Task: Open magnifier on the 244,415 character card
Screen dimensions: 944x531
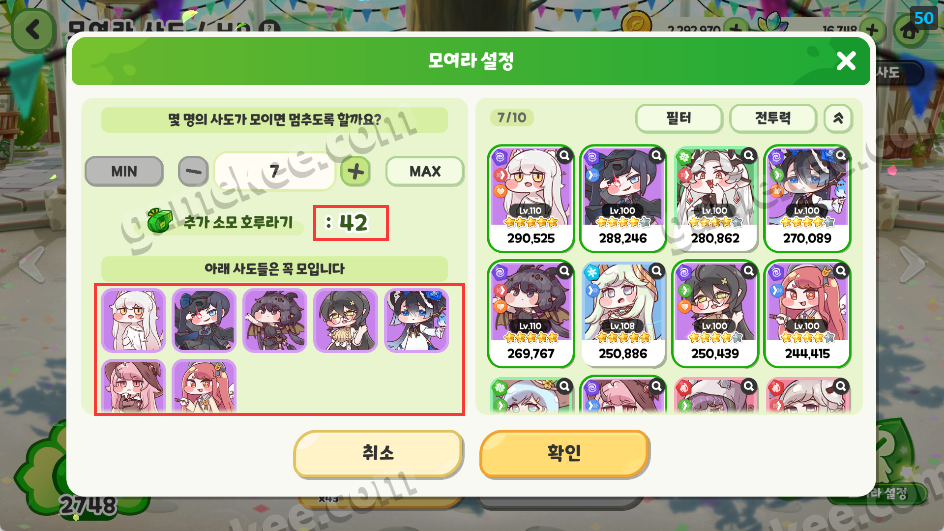Action: pyautogui.click(x=840, y=272)
